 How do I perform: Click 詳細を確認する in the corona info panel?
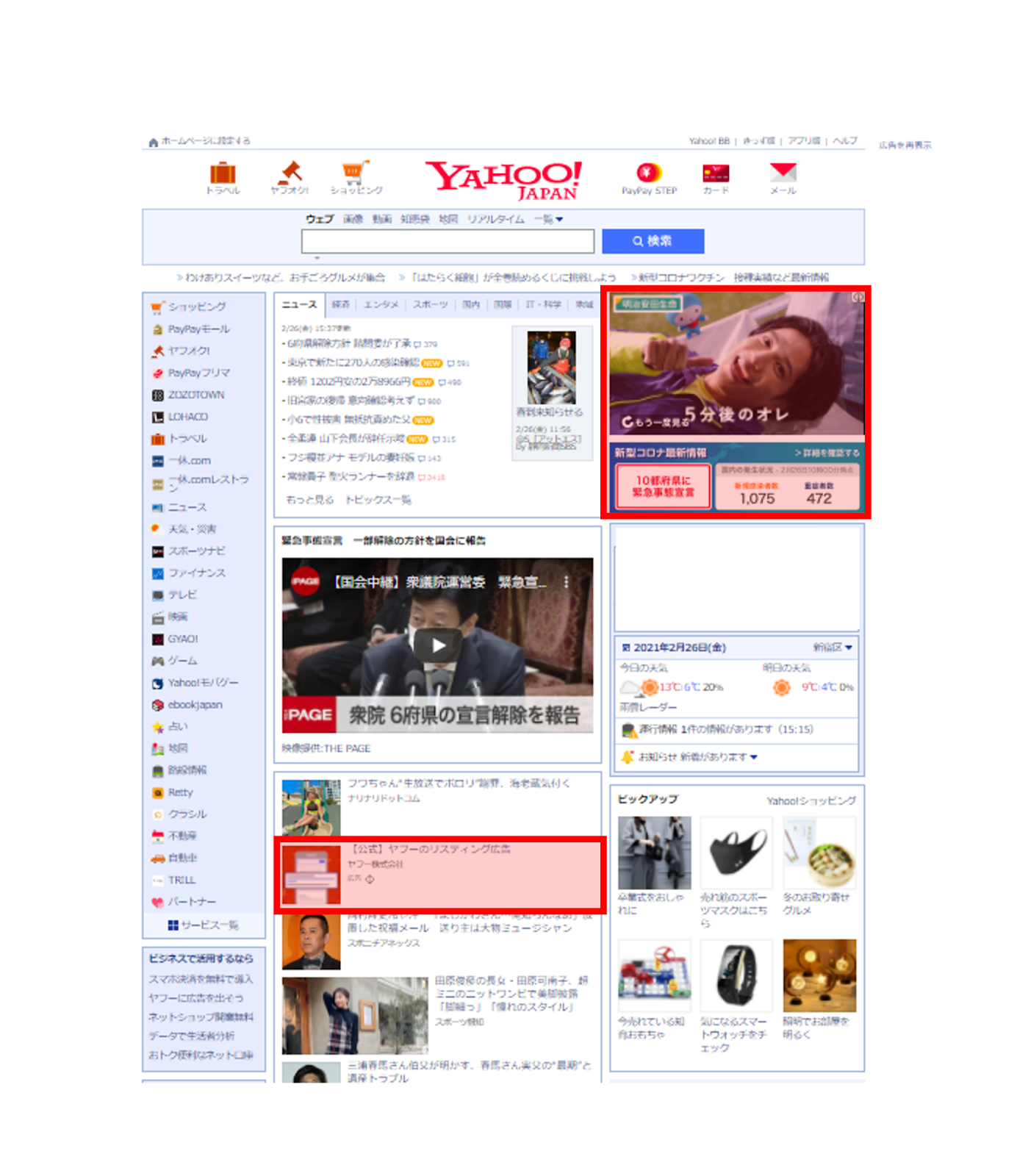point(827,453)
